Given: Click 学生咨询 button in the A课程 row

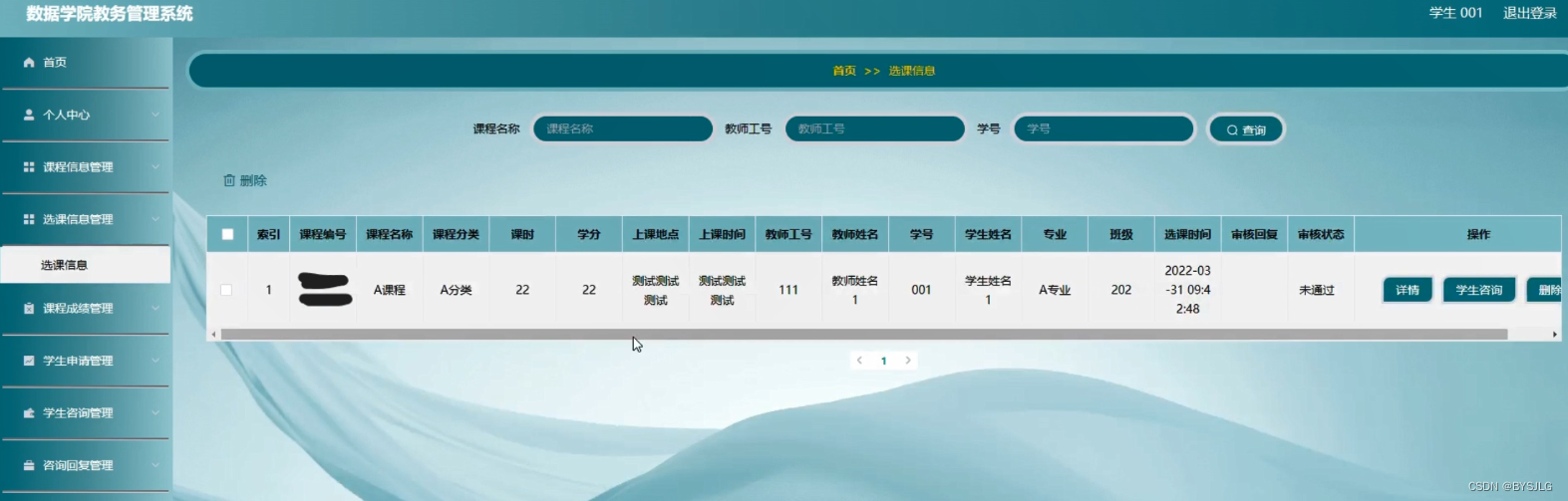Looking at the screenshot, I should pos(1479,290).
